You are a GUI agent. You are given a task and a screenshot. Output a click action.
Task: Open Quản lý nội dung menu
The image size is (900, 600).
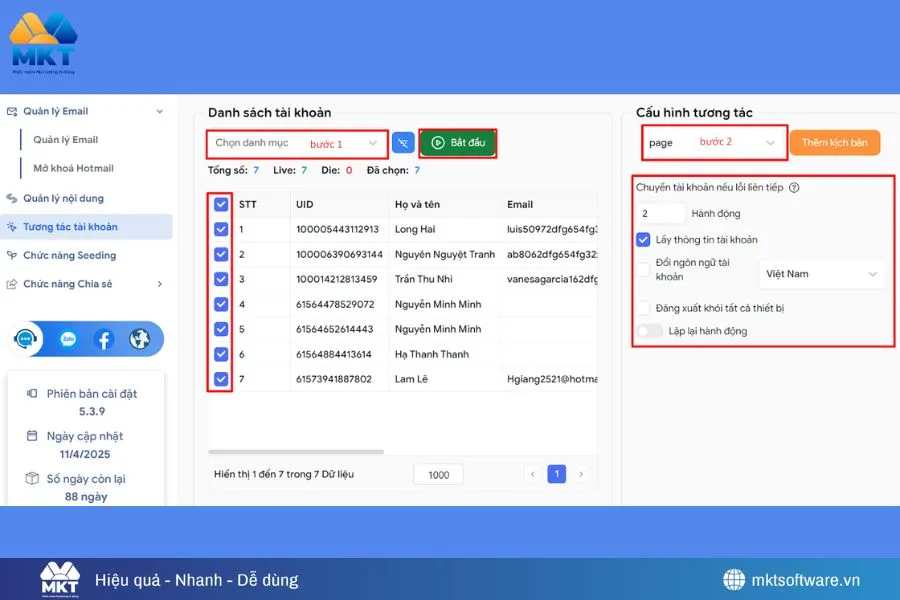pyautogui.click(x=63, y=198)
